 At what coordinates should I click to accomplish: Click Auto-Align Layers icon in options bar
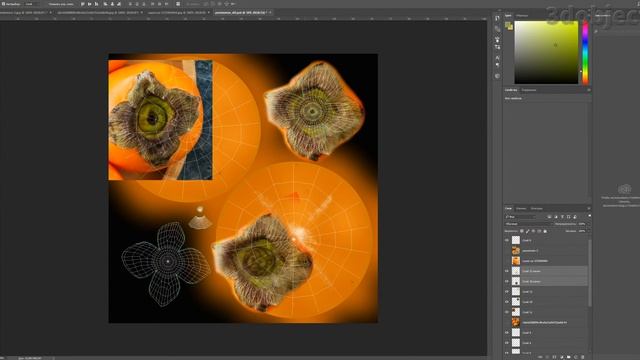(178, 4)
